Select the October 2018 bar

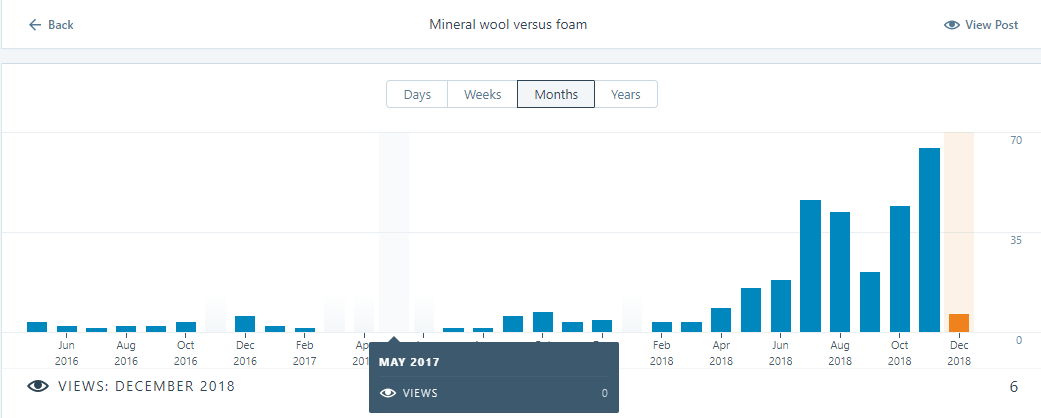(899, 269)
